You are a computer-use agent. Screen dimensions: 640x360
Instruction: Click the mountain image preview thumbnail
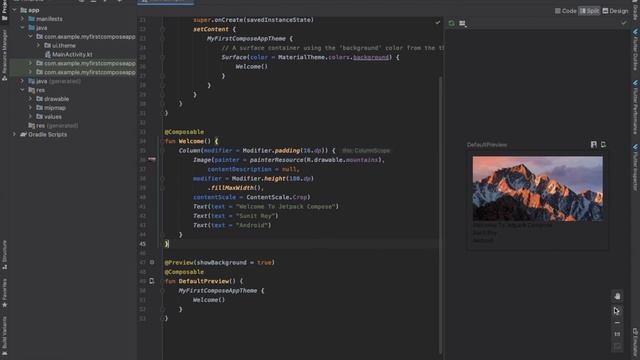click(x=538, y=189)
